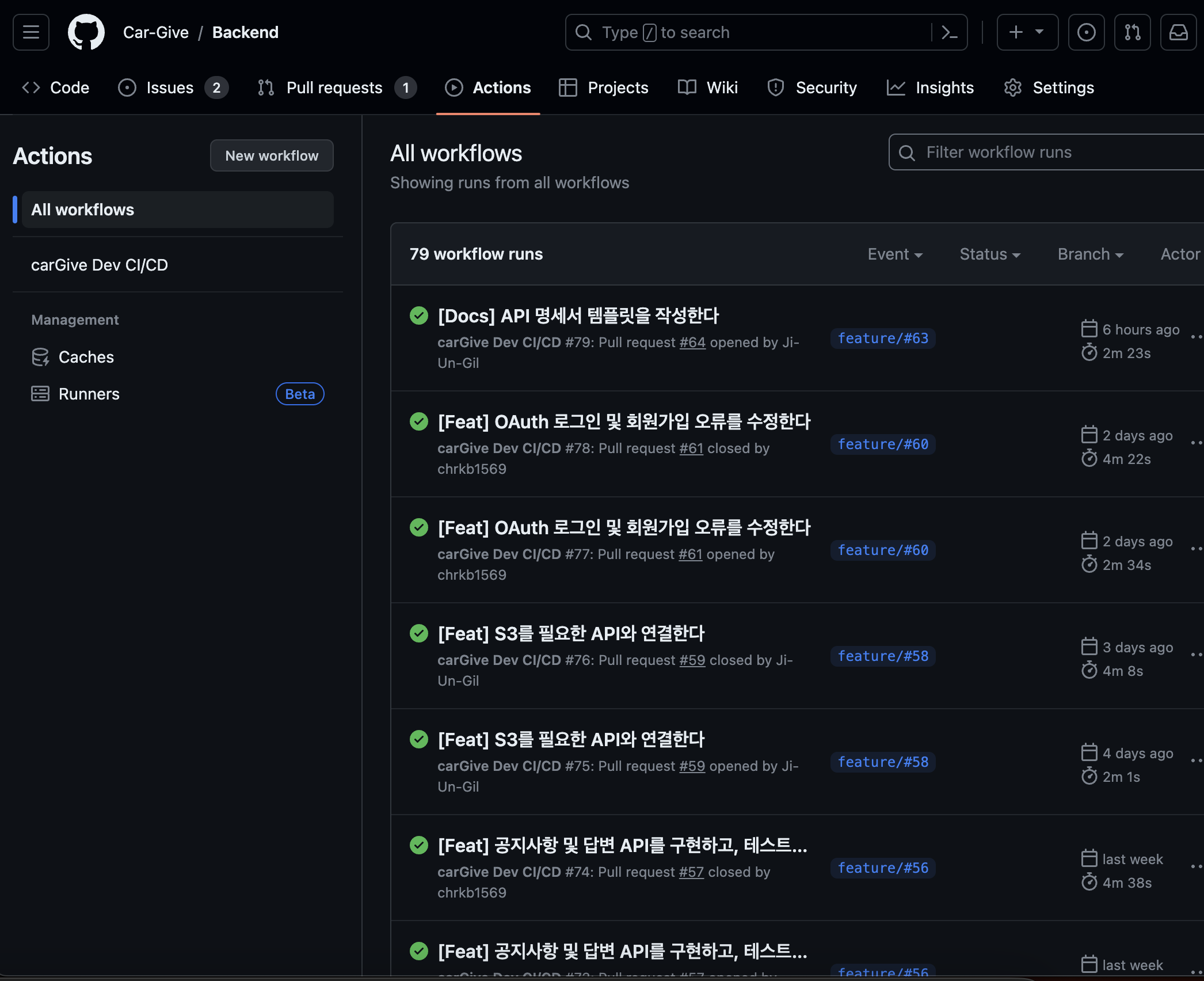
Task: Switch to the Pull requests tab
Action: click(337, 88)
